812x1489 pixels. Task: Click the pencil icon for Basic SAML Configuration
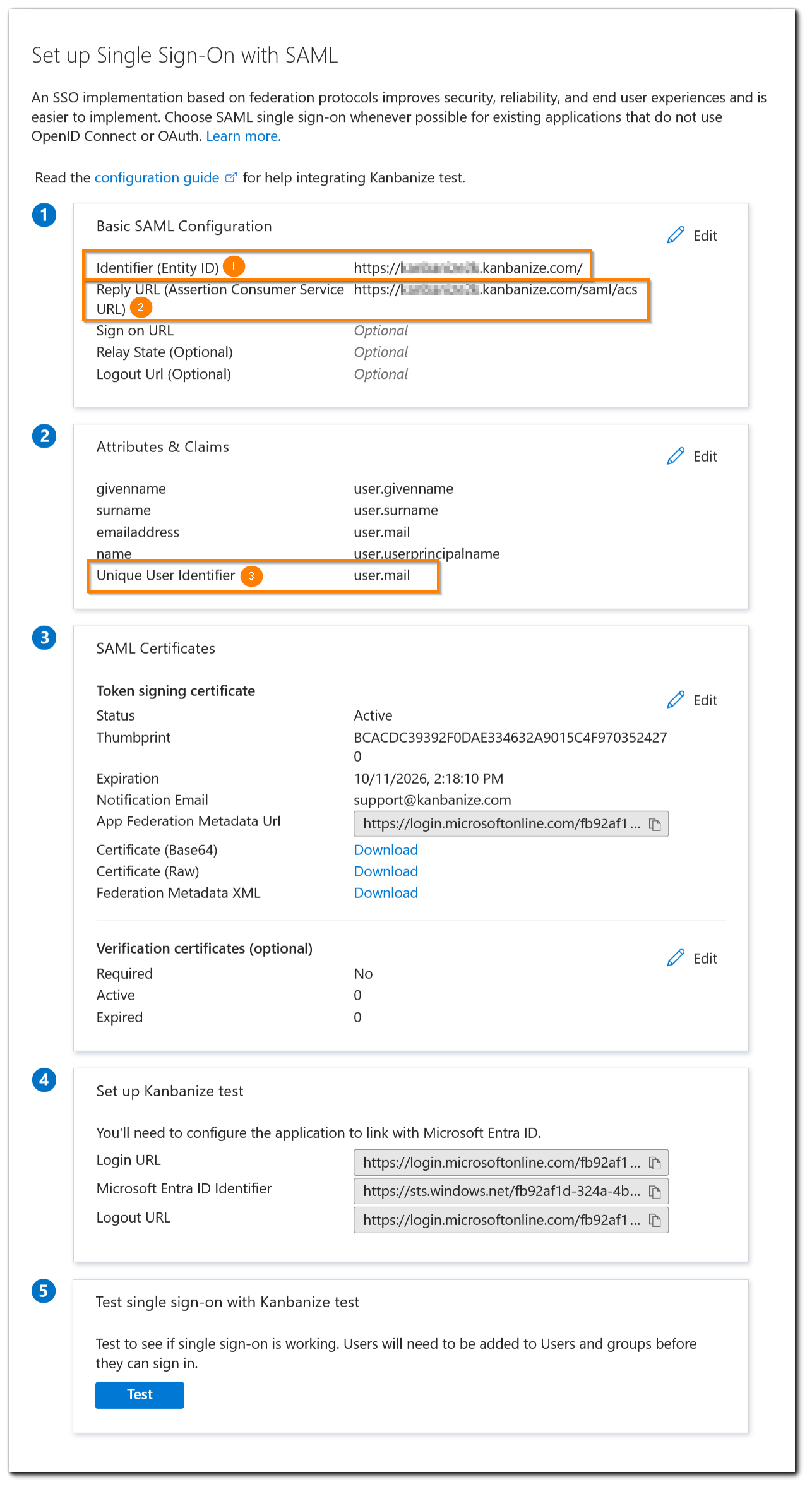[676, 235]
